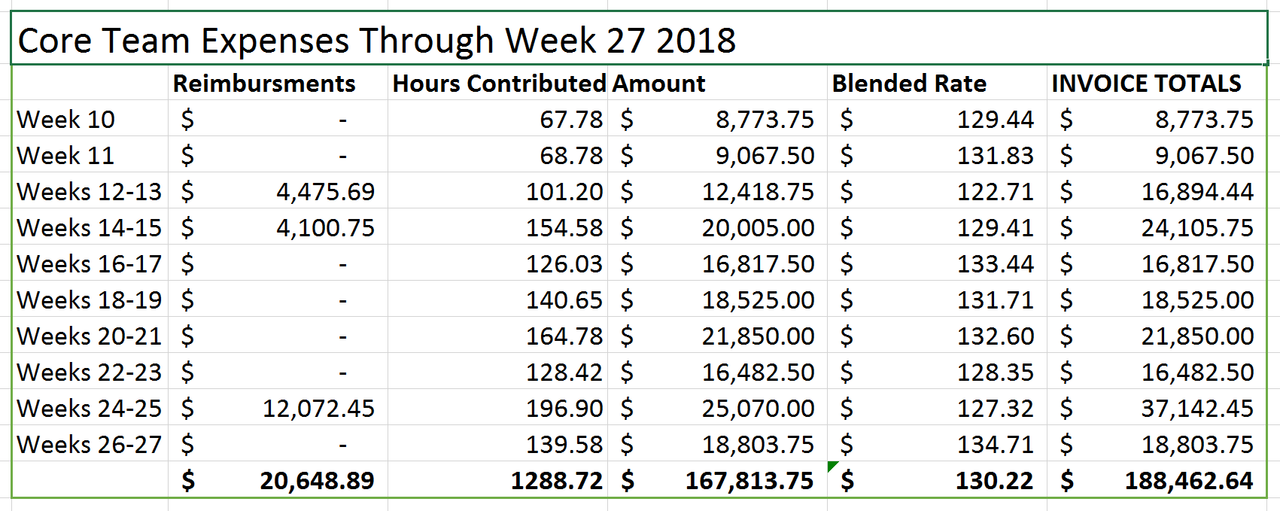
Task: Select the 134.71 blended rate cell
Action: tap(938, 443)
